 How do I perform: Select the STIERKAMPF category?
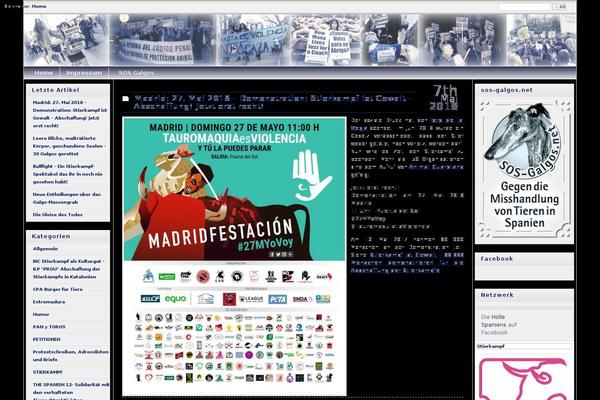point(48,372)
